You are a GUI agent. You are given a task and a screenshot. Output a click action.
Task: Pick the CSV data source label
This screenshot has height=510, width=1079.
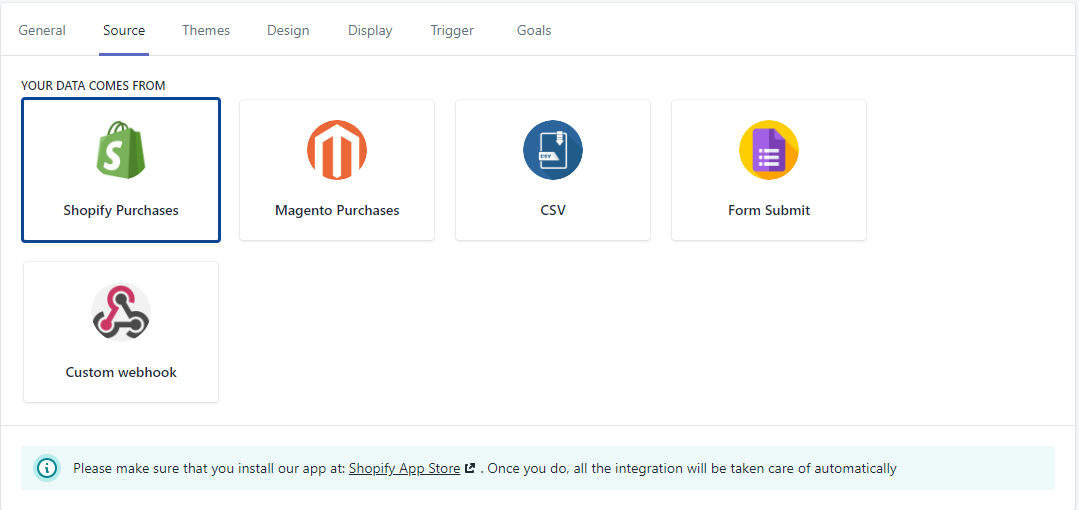point(553,211)
